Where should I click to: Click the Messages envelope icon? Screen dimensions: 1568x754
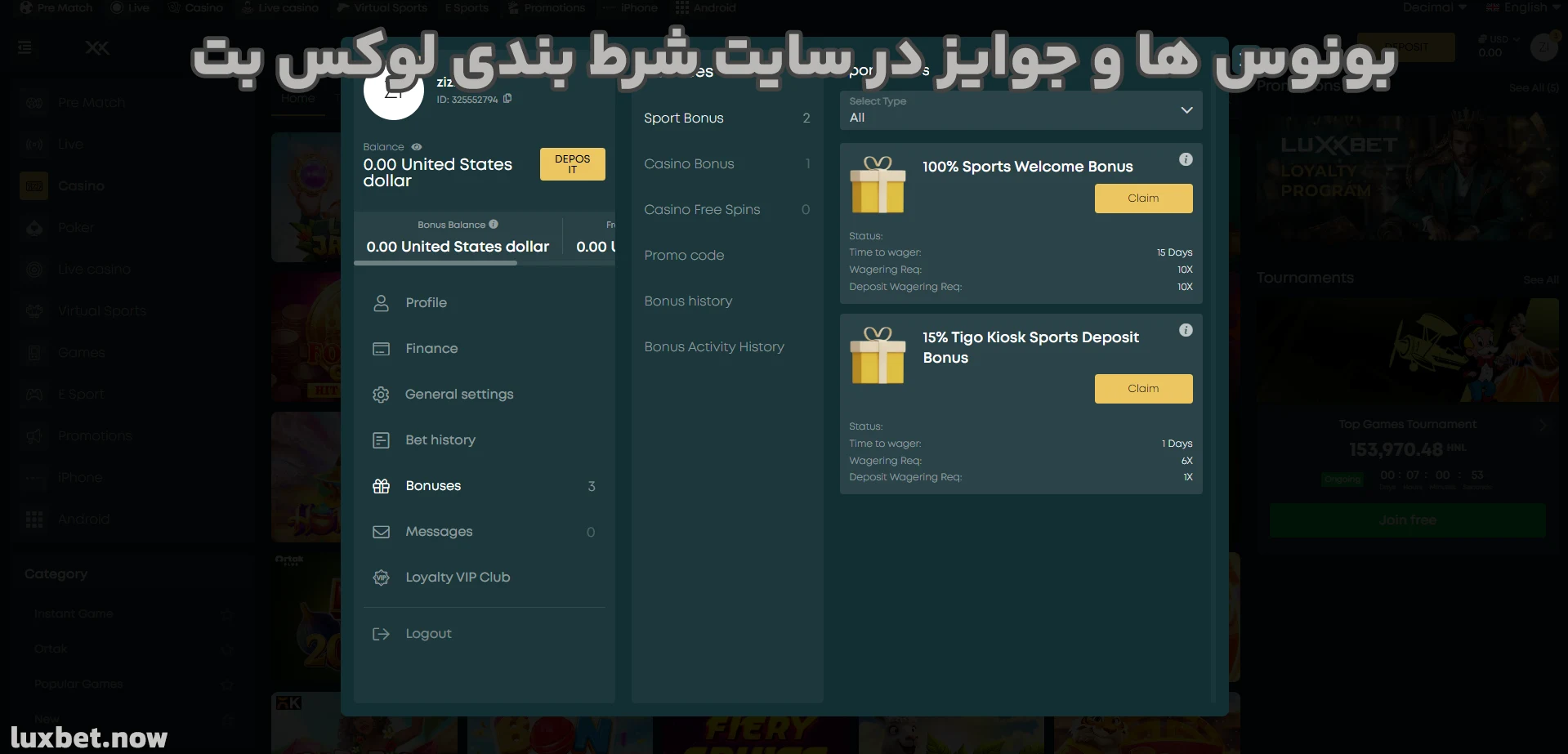pyautogui.click(x=381, y=531)
